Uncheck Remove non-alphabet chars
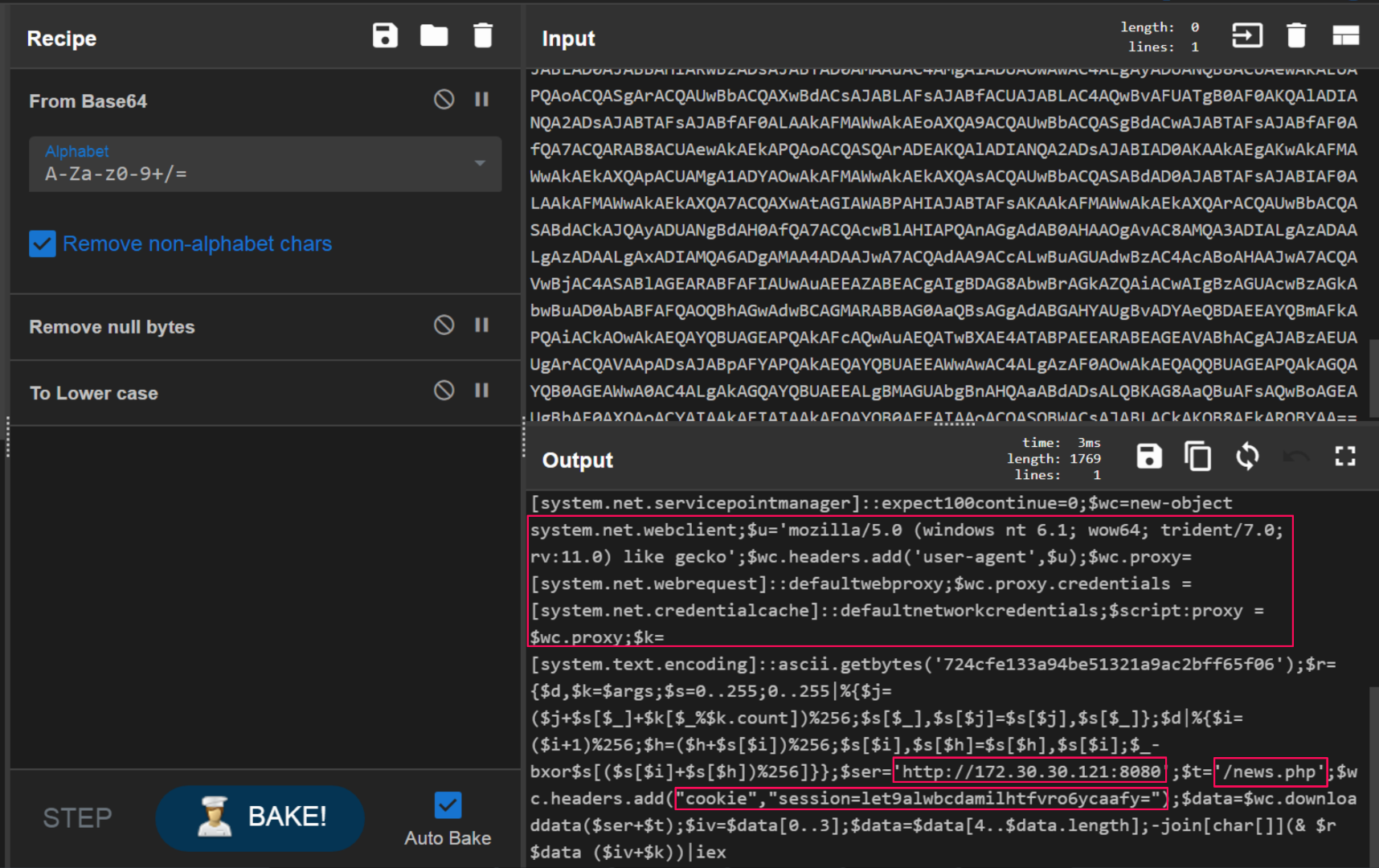Image resolution: width=1379 pixels, height=868 pixels. 42,243
